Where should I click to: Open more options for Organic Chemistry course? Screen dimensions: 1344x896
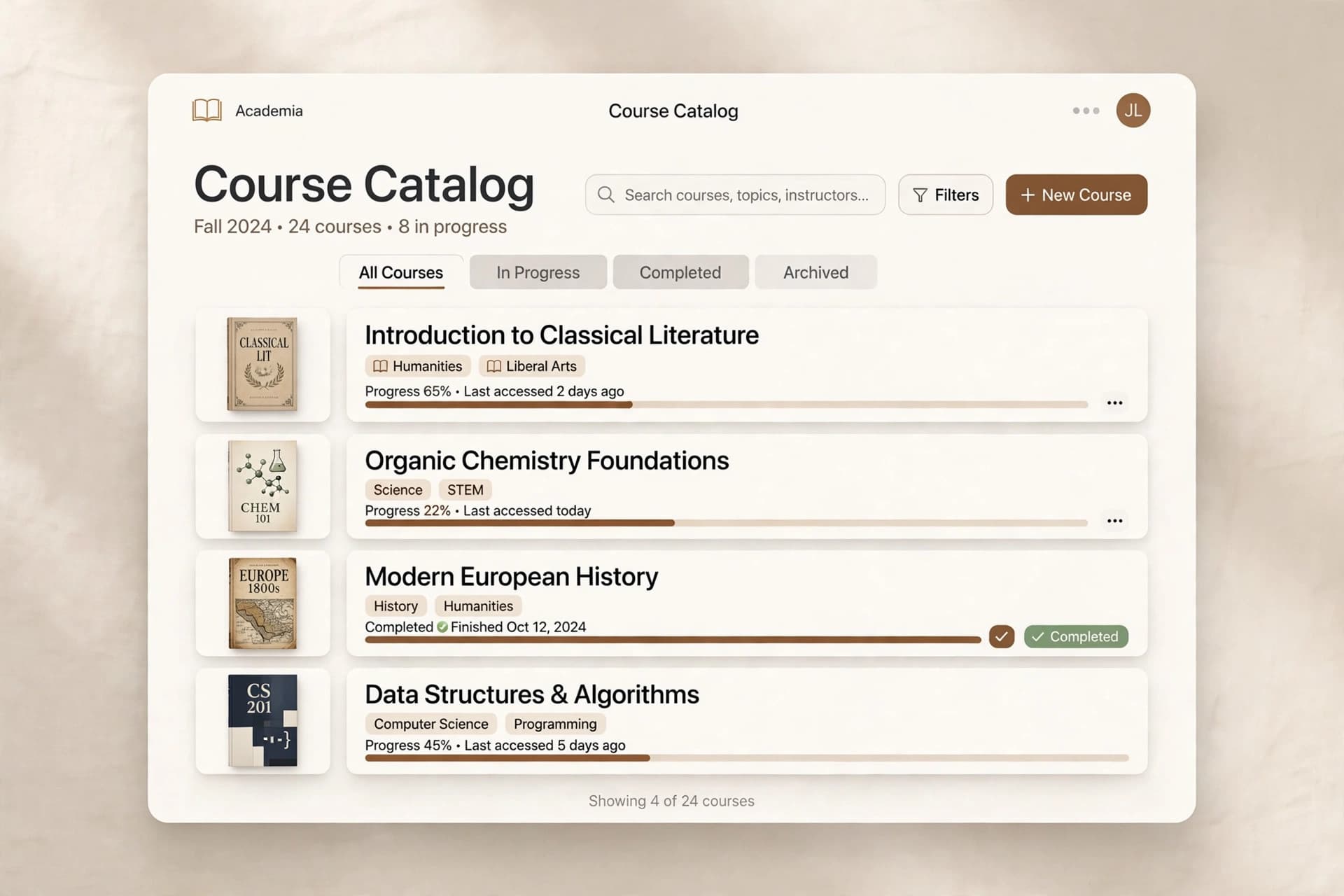[1114, 521]
